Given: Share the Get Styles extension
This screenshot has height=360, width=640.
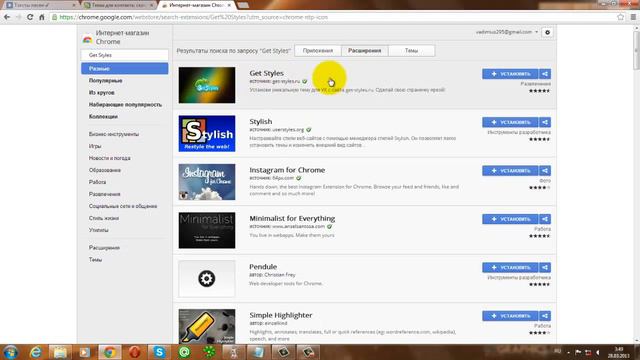Looking at the screenshot, I should pos(545,74).
